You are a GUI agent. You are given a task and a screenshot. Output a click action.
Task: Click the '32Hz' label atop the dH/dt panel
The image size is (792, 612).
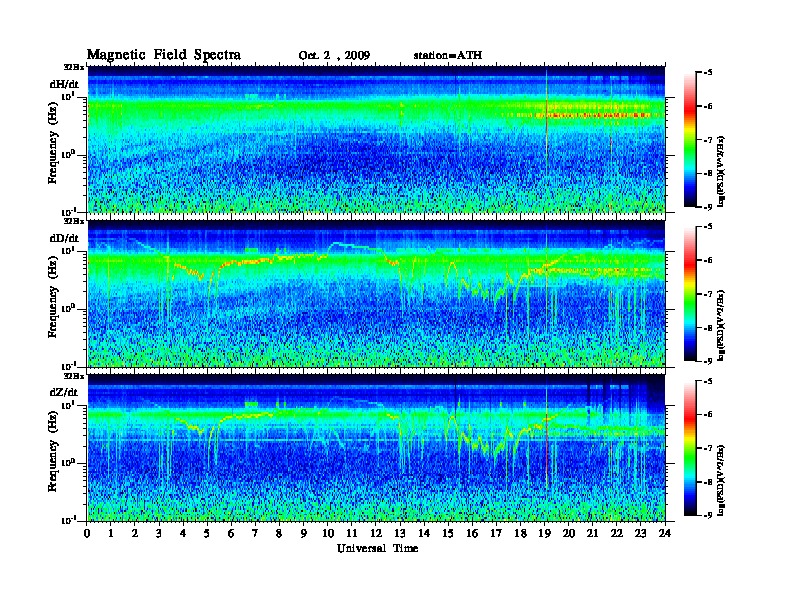point(74,67)
